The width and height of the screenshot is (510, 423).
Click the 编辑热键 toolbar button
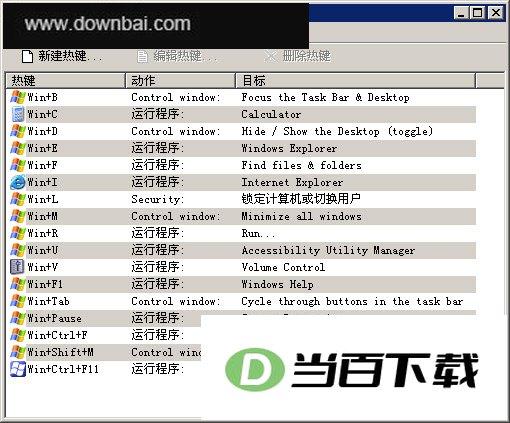click(x=177, y=56)
